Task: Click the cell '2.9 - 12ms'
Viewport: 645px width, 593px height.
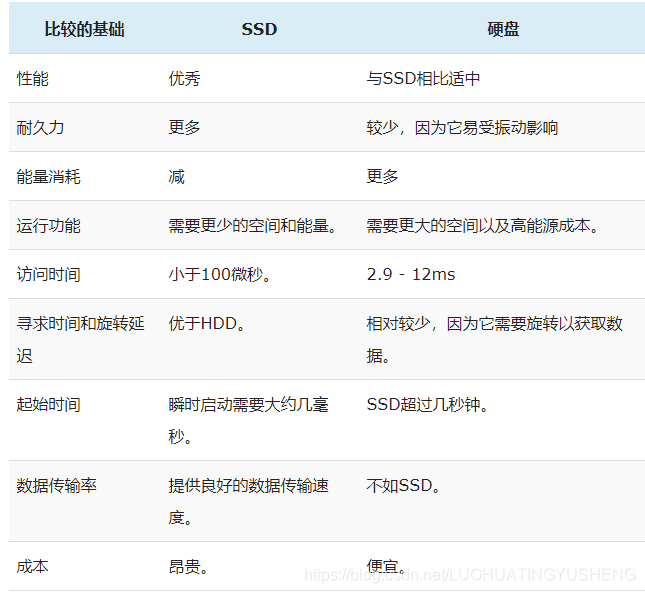Action: pyautogui.click(x=411, y=274)
